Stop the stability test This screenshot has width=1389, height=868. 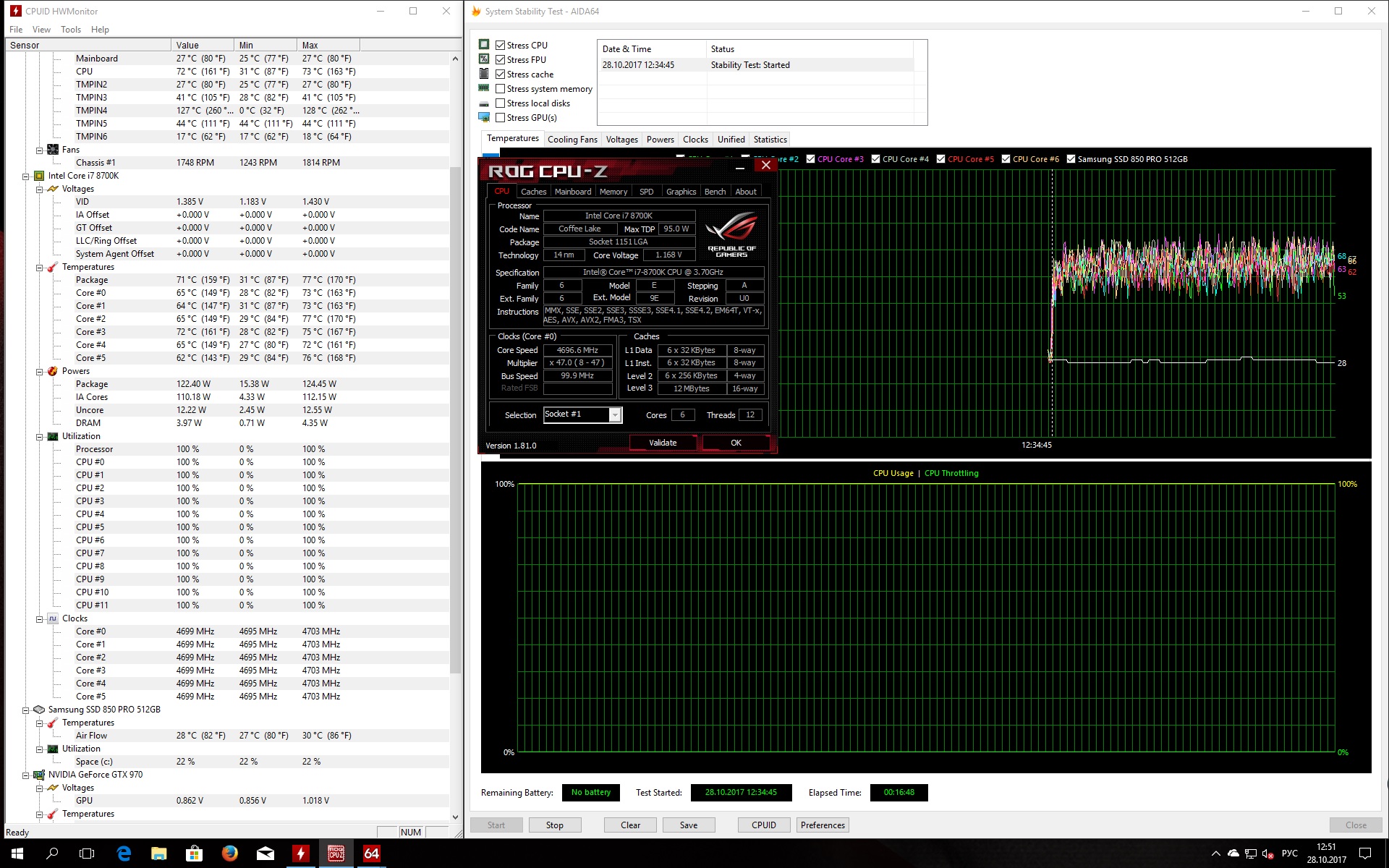pos(554,825)
